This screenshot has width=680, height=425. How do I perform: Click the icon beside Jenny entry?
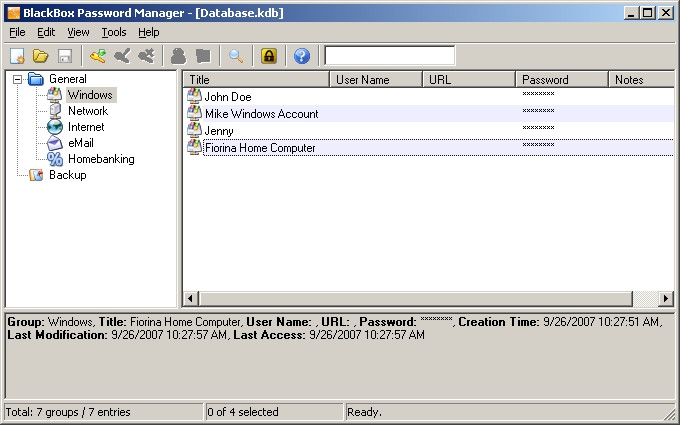point(194,130)
